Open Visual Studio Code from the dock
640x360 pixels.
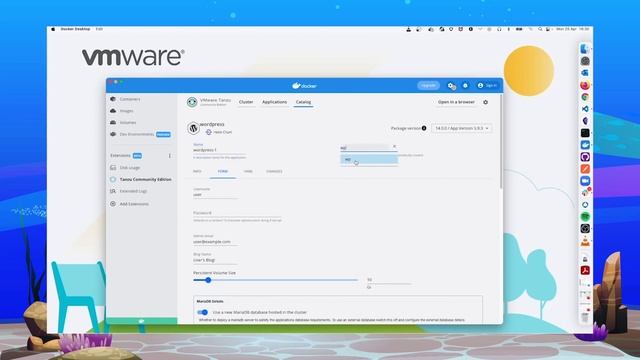585,109
